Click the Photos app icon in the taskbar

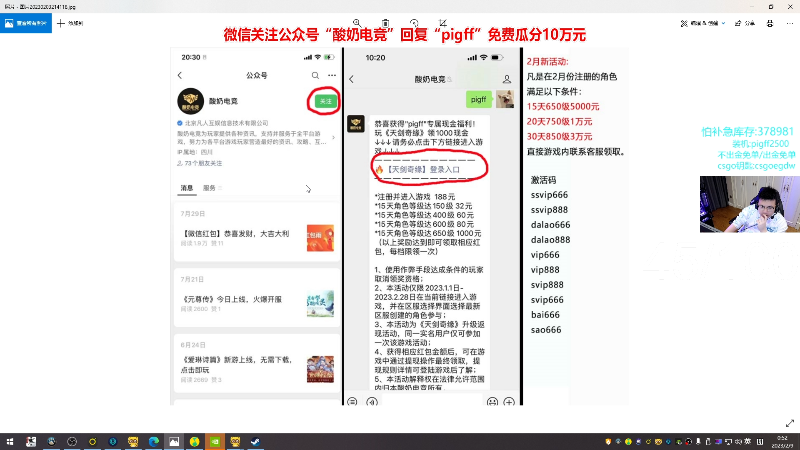click(x=174, y=441)
